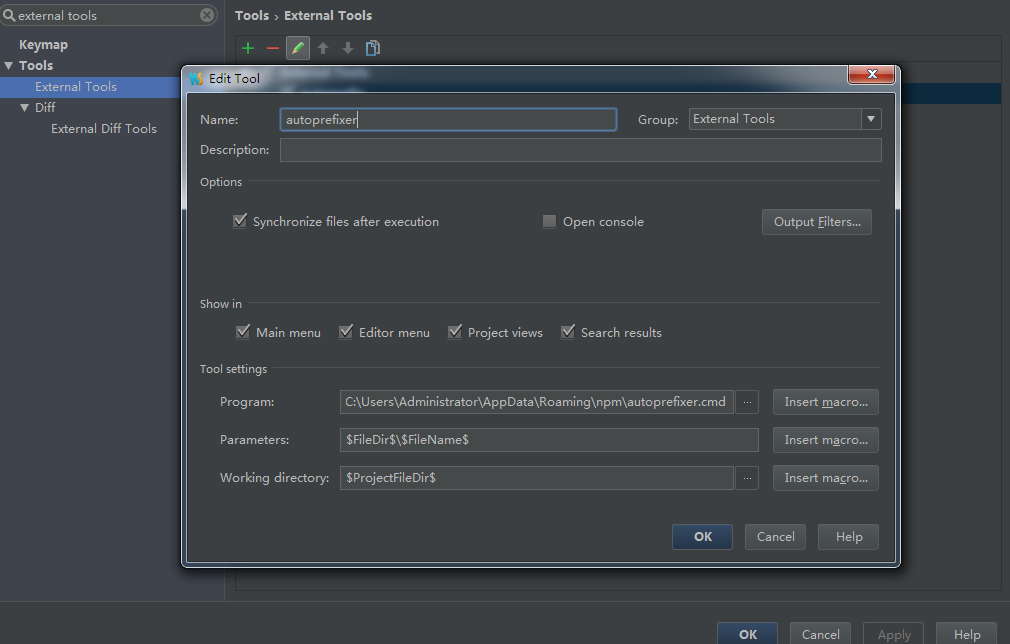Open the Output Filters dialog

[x=816, y=222]
